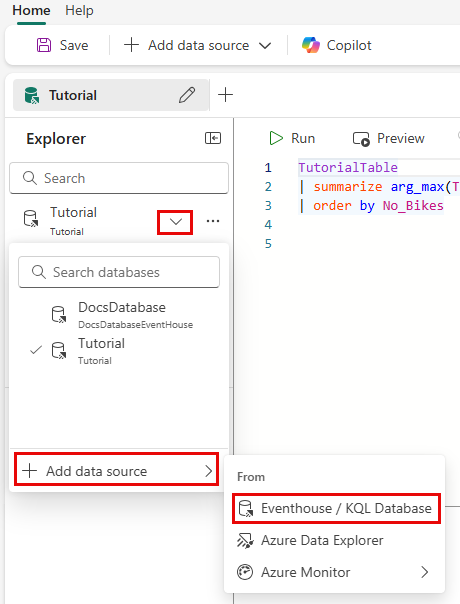460x604 pixels.
Task: Focus the Explorer Search box
Action: tap(119, 178)
